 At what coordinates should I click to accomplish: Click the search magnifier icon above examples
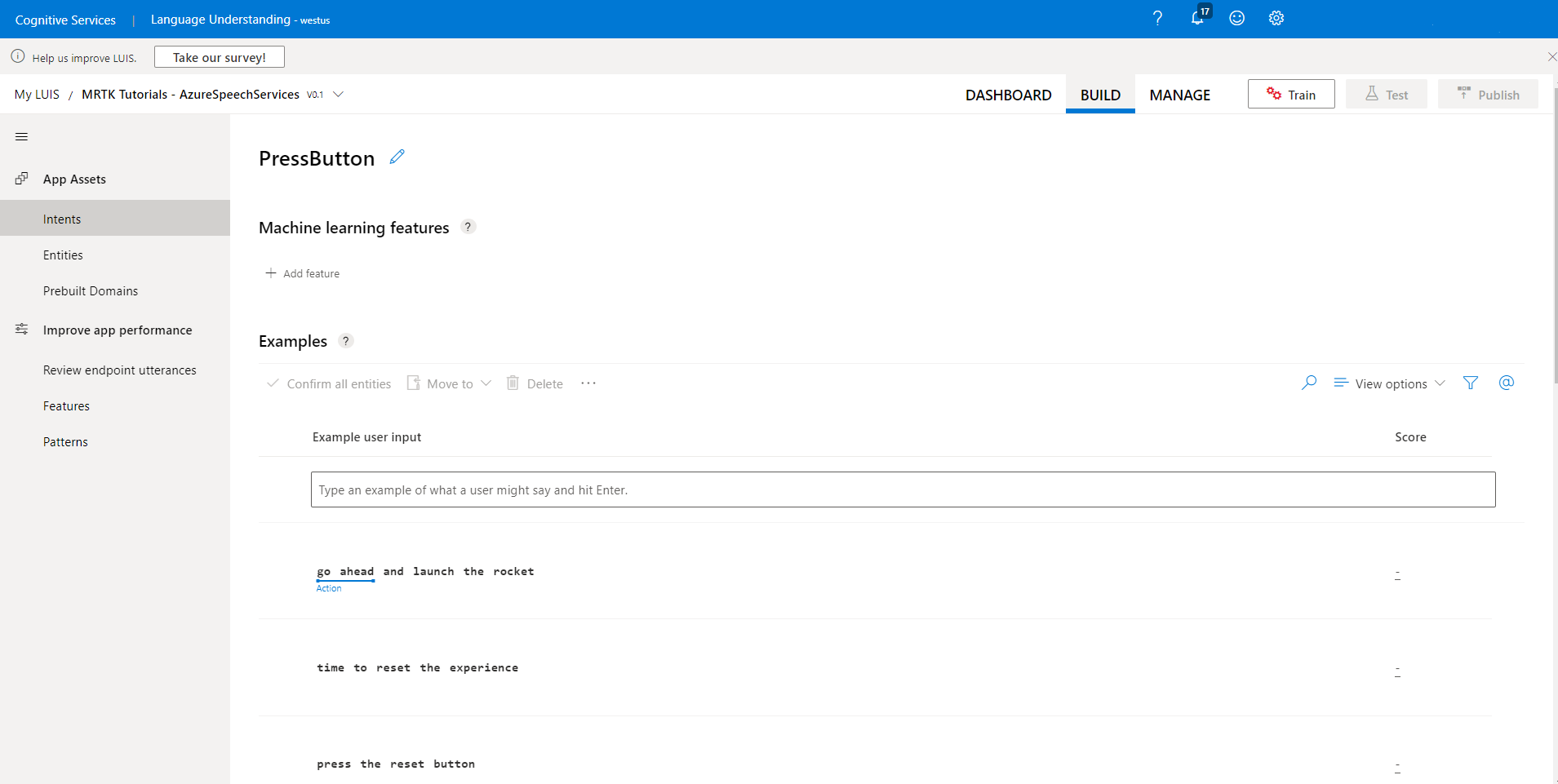1309,383
